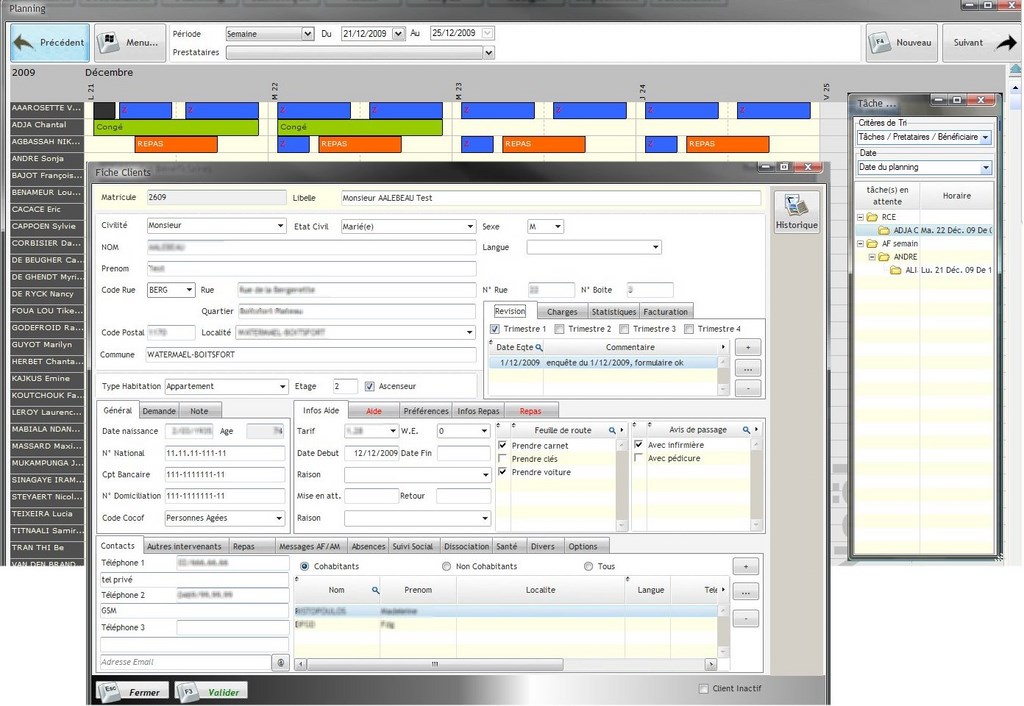Click magnifier icon in contacts Nom column

376,590
